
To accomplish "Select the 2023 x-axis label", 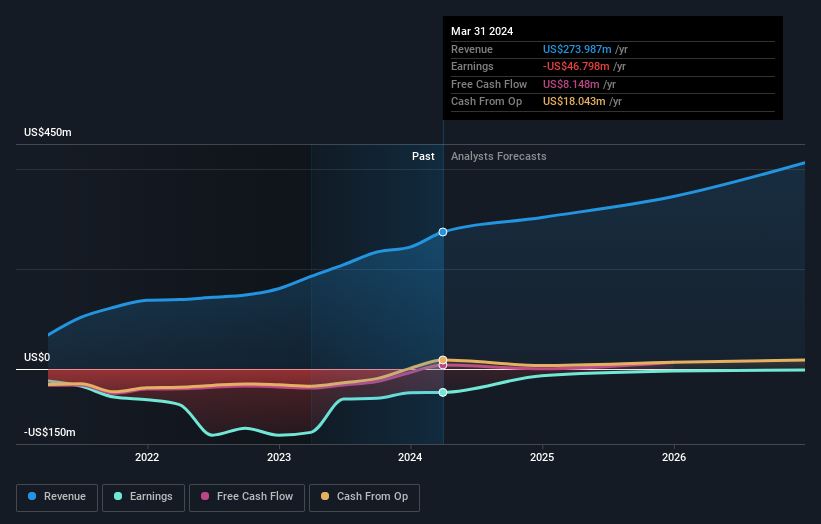I will 279,458.
